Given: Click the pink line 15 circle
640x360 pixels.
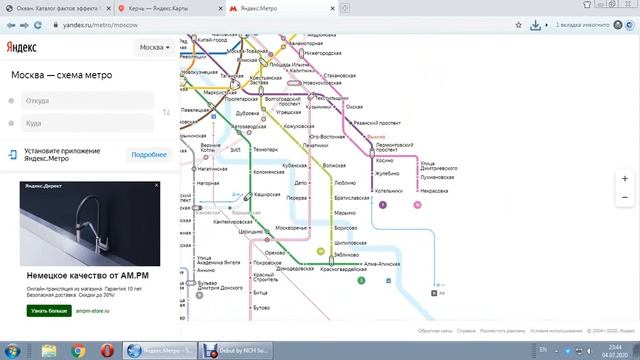Looking at the screenshot, I should pos(417,205).
